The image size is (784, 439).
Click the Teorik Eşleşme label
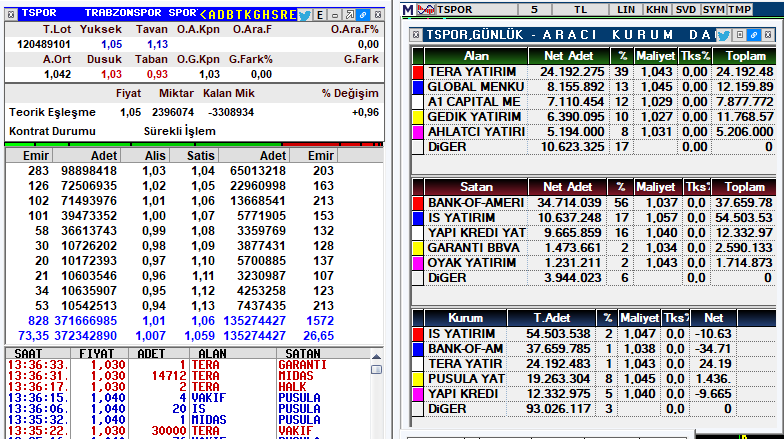52,112
